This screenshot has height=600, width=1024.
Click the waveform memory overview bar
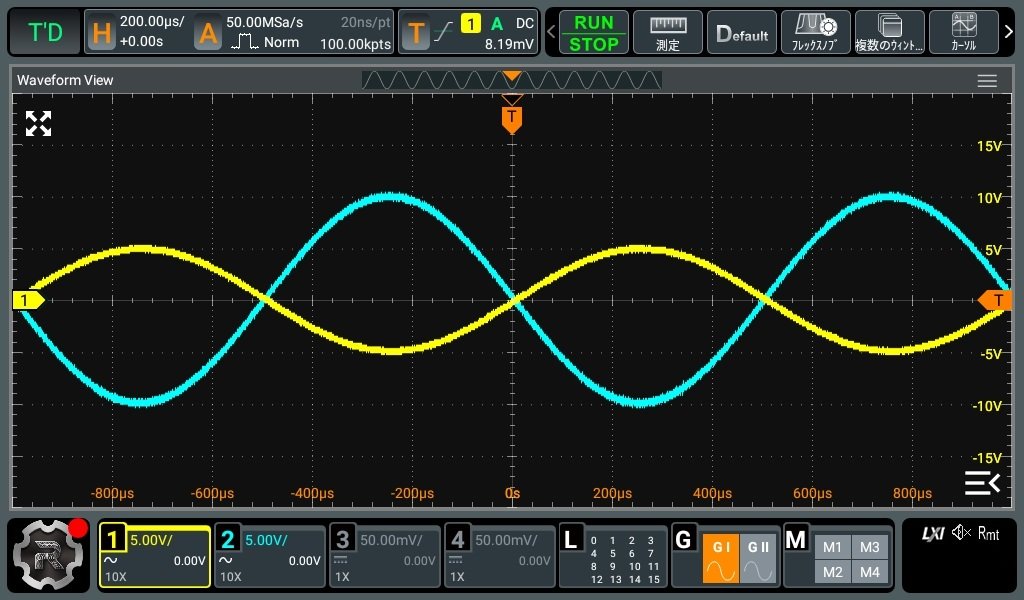511,80
